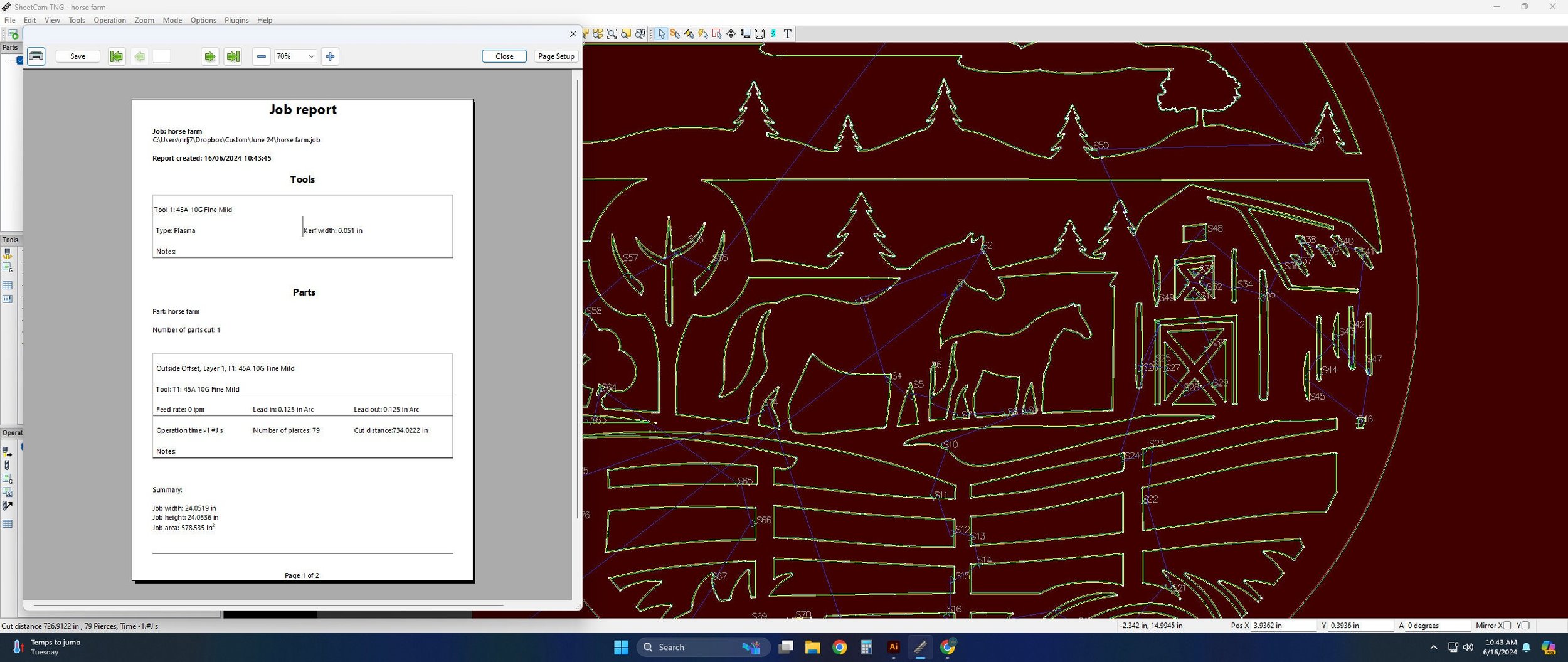Click the Pos X input field

coord(1283,626)
